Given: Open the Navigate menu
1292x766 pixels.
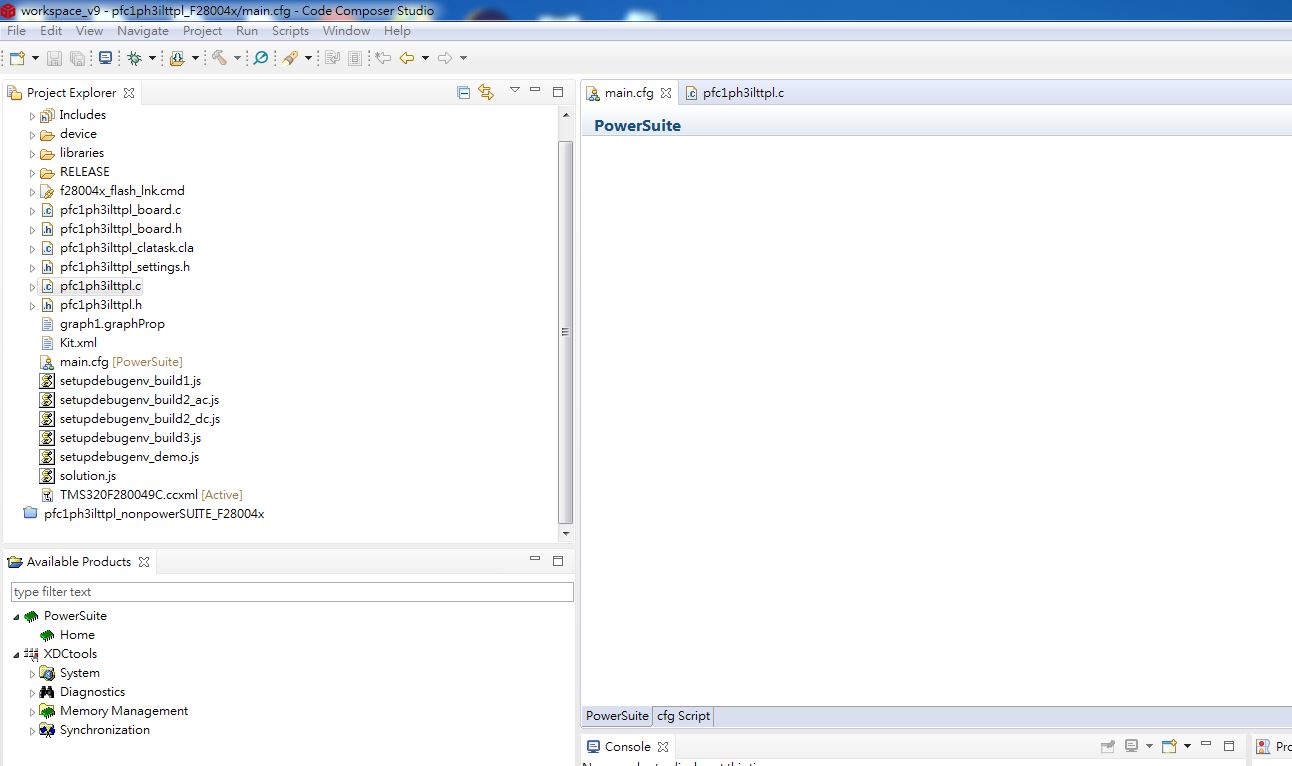Looking at the screenshot, I should coord(143,31).
